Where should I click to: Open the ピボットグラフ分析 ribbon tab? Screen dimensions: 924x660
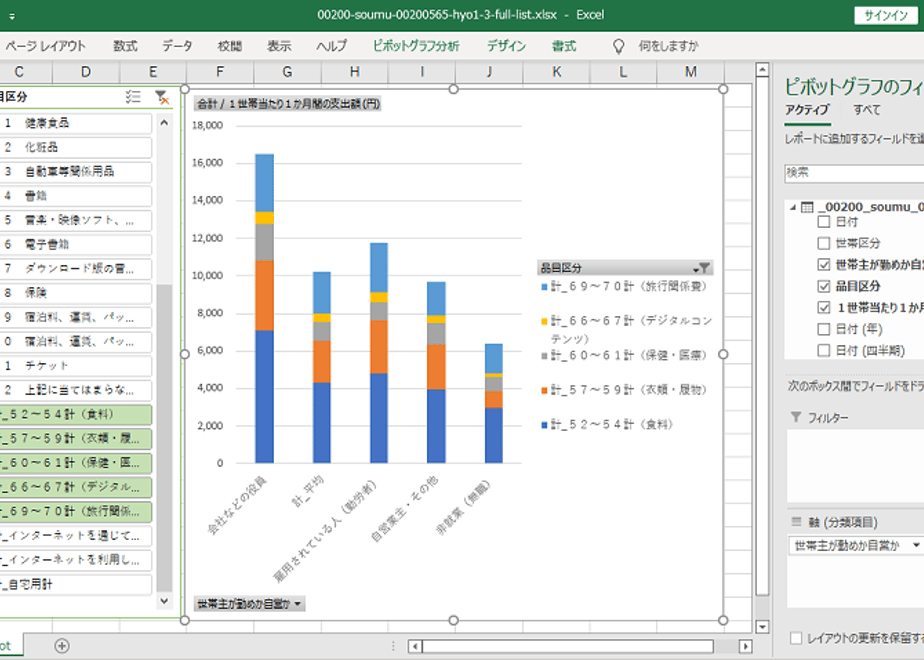coord(416,46)
